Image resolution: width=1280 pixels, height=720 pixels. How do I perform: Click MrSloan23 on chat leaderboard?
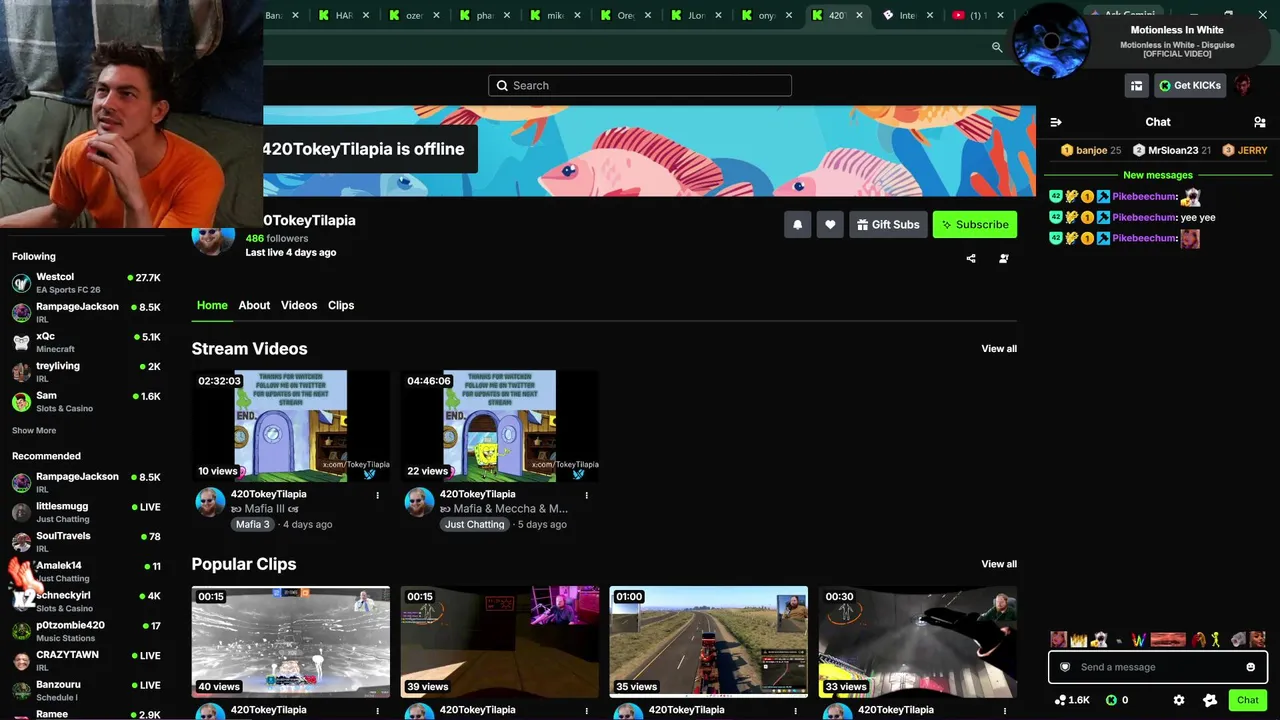tap(1172, 150)
